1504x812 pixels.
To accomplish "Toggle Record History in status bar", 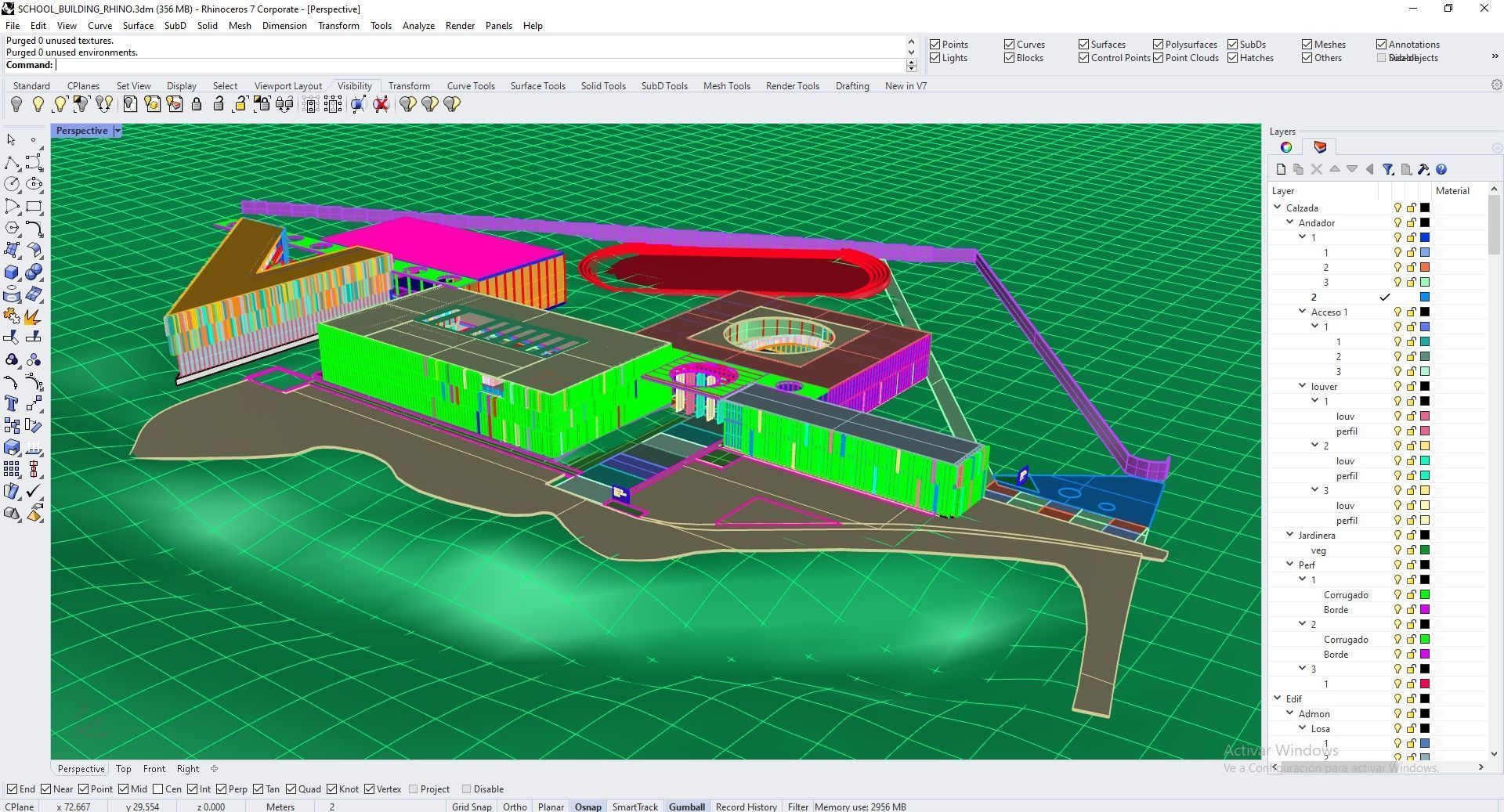I will click(x=746, y=807).
